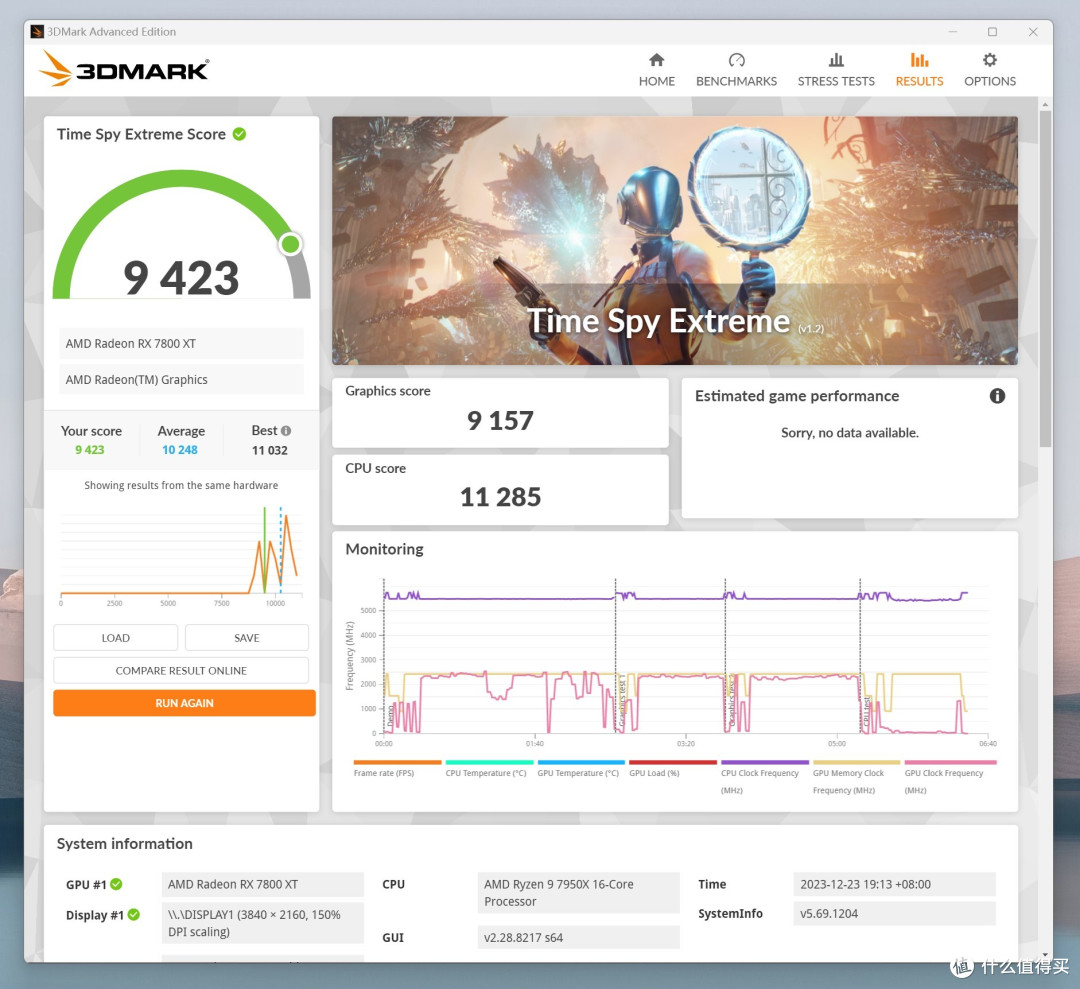Switch to Benchmarks section
This screenshot has height=989, width=1080.
pos(736,70)
